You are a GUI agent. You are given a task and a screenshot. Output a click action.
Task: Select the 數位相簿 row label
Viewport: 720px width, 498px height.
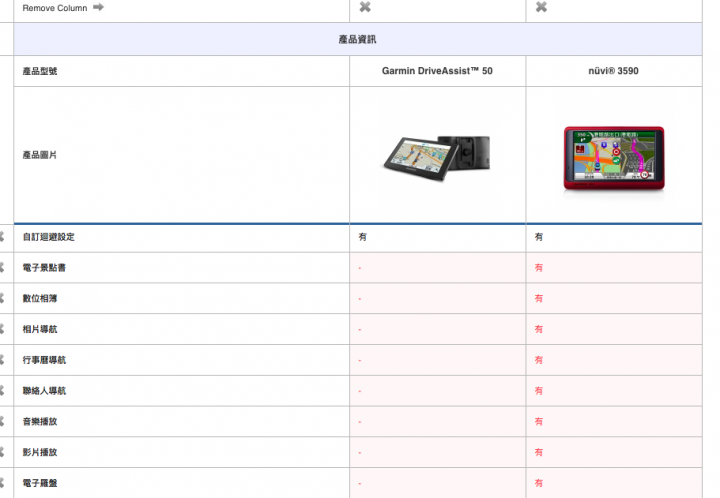pyautogui.click(x=40, y=298)
